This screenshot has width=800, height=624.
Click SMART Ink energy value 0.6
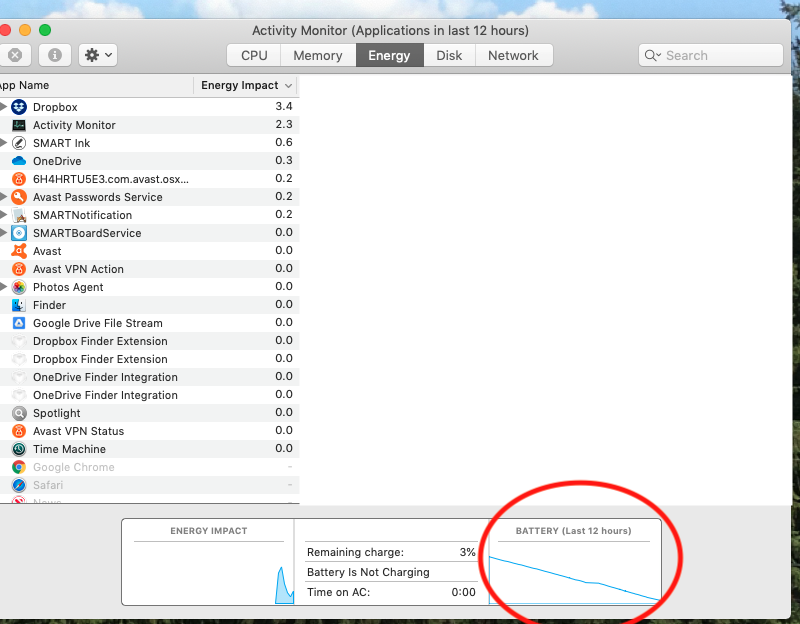click(x=284, y=142)
